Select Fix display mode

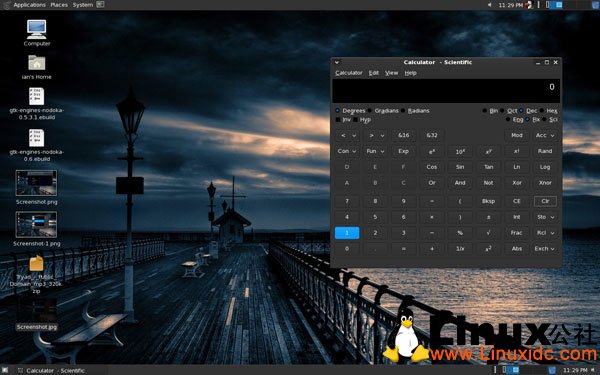point(533,119)
